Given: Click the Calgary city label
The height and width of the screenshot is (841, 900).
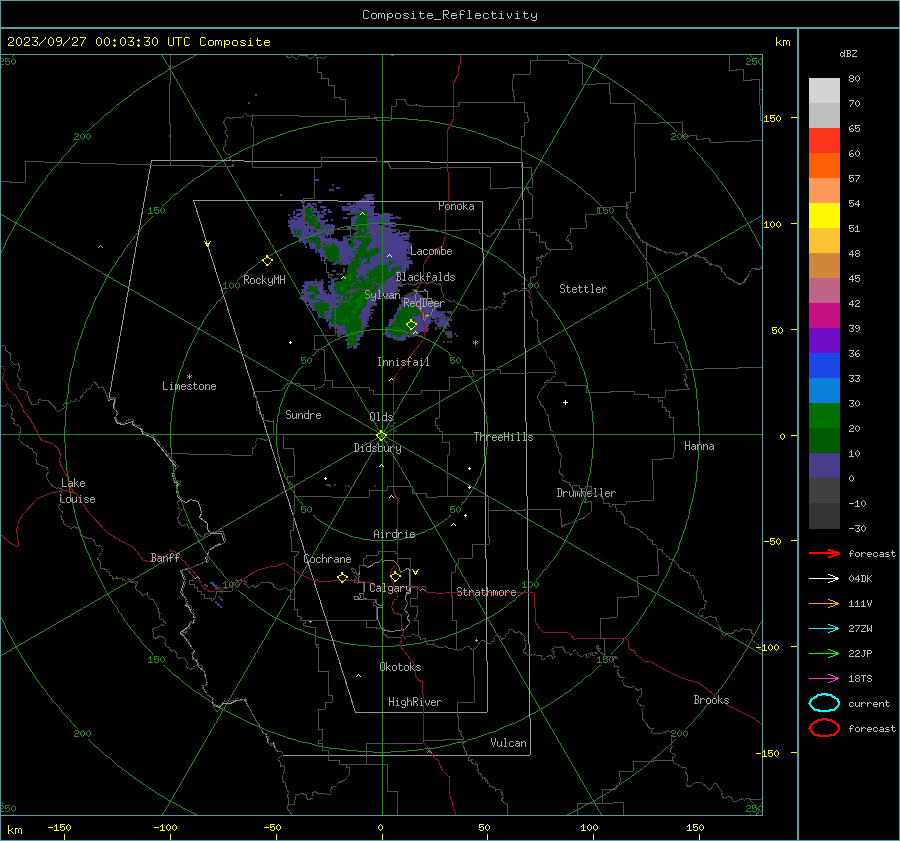Looking at the screenshot, I should pos(390,588).
